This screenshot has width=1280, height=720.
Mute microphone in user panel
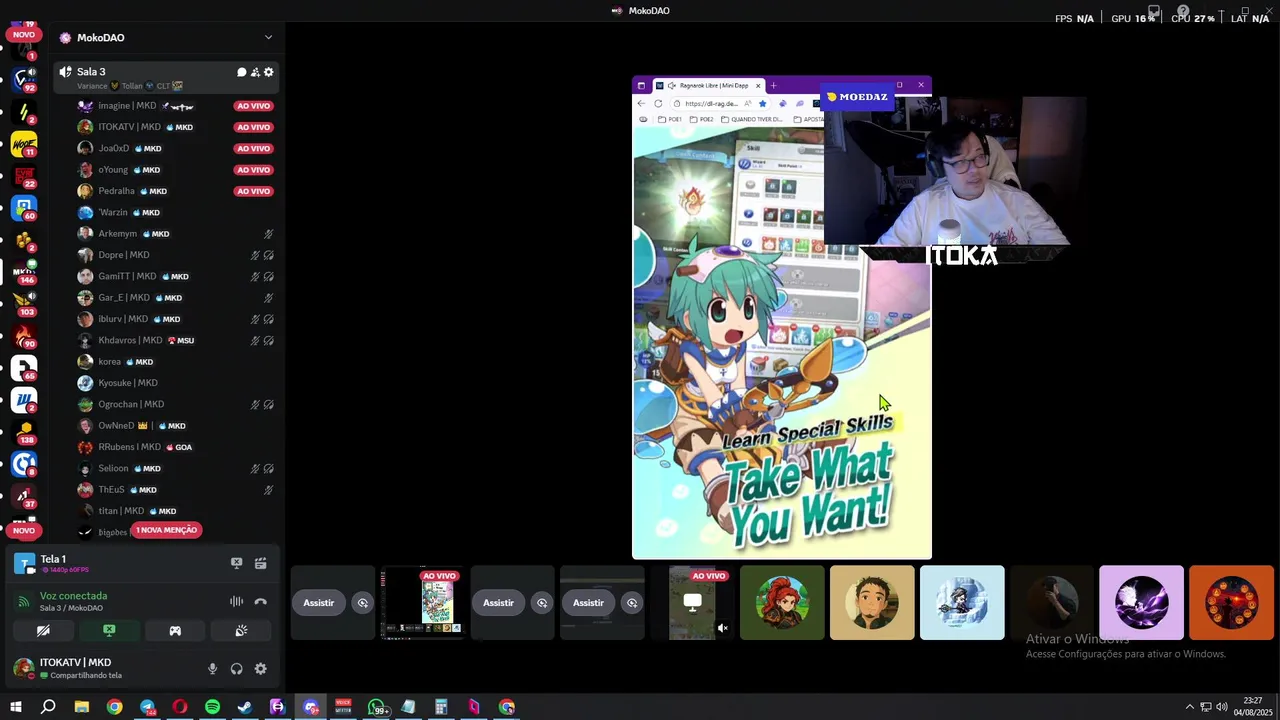tap(212, 669)
